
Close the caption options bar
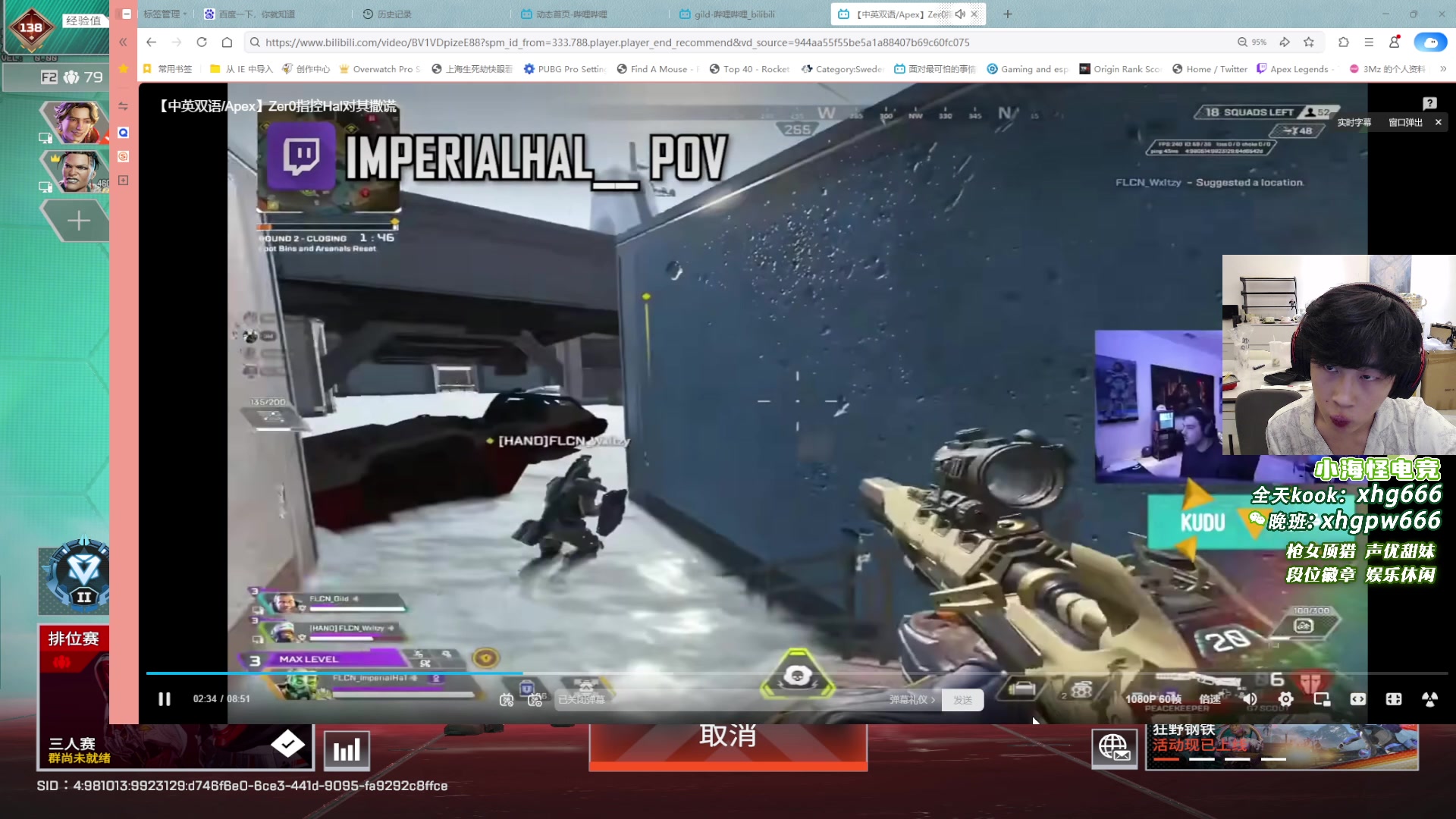click(x=1439, y=122)
